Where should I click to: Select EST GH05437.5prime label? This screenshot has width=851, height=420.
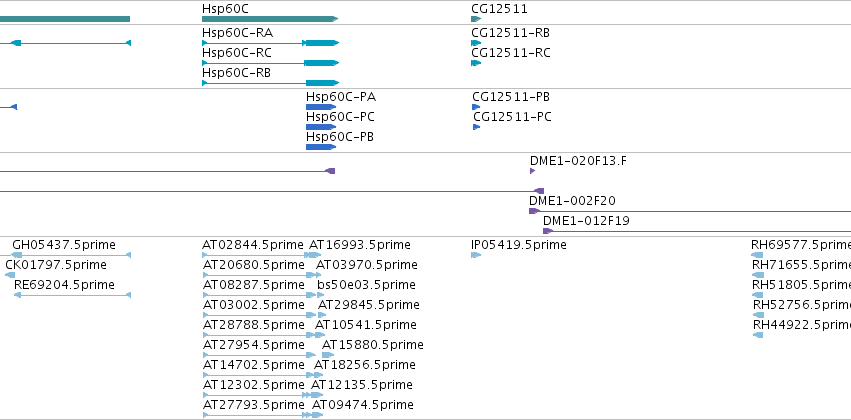click(x=63, y=245)
